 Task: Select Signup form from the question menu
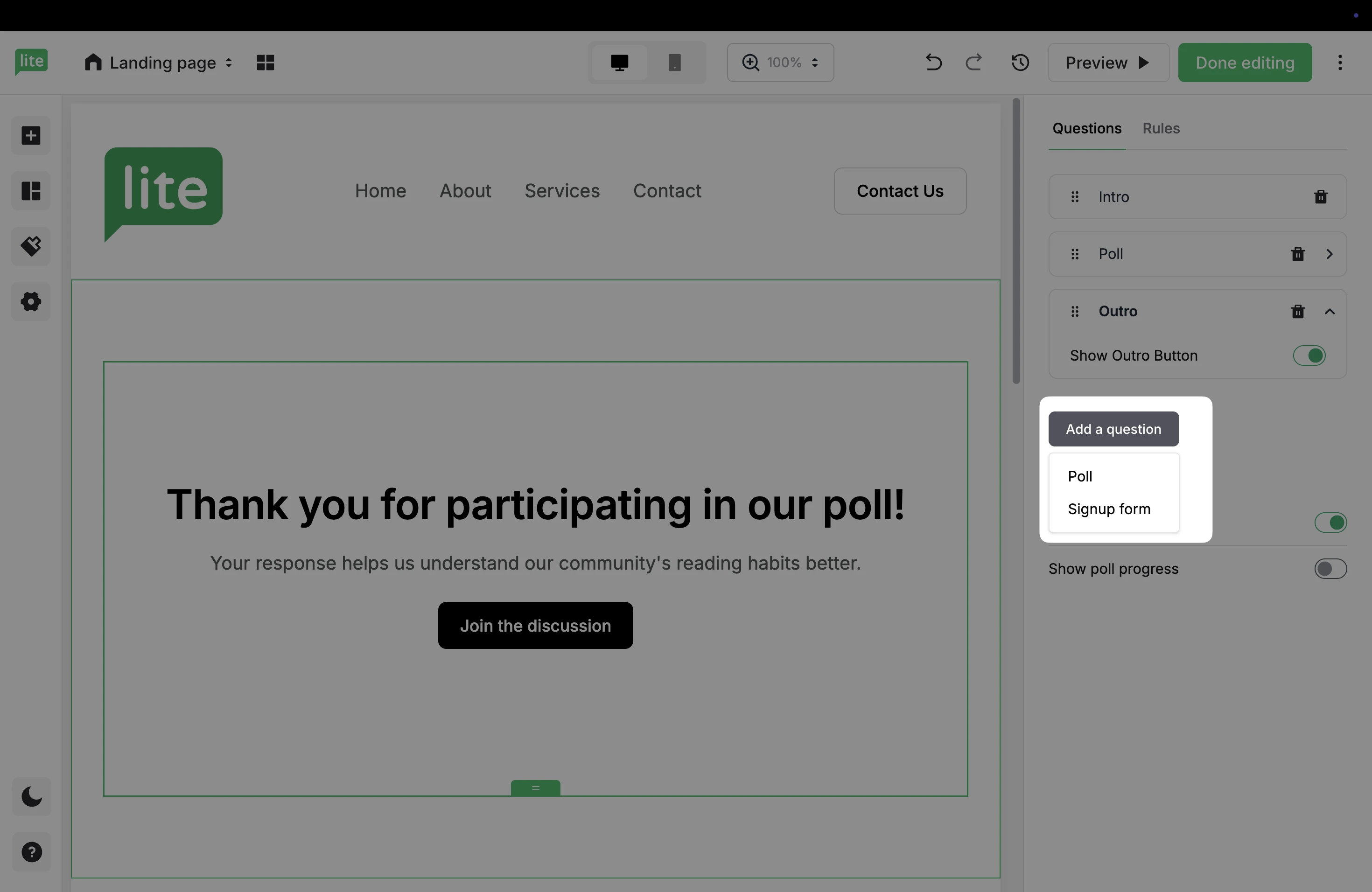point(1108,509)
